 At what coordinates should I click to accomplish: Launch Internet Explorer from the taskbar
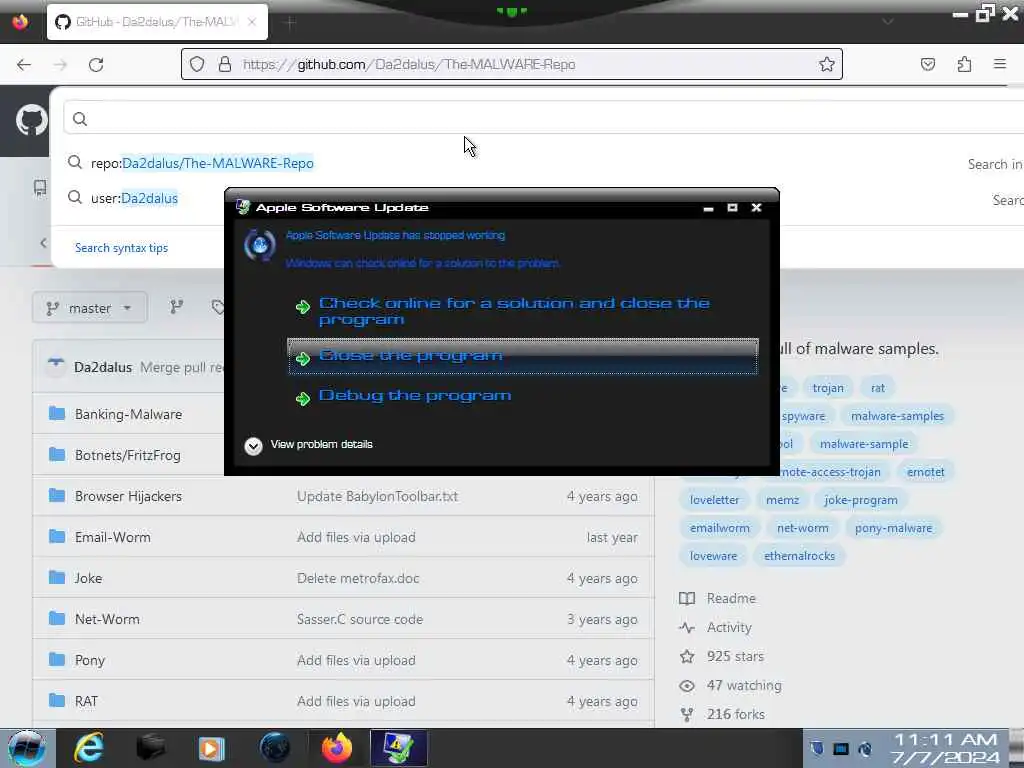pos(89,748)
